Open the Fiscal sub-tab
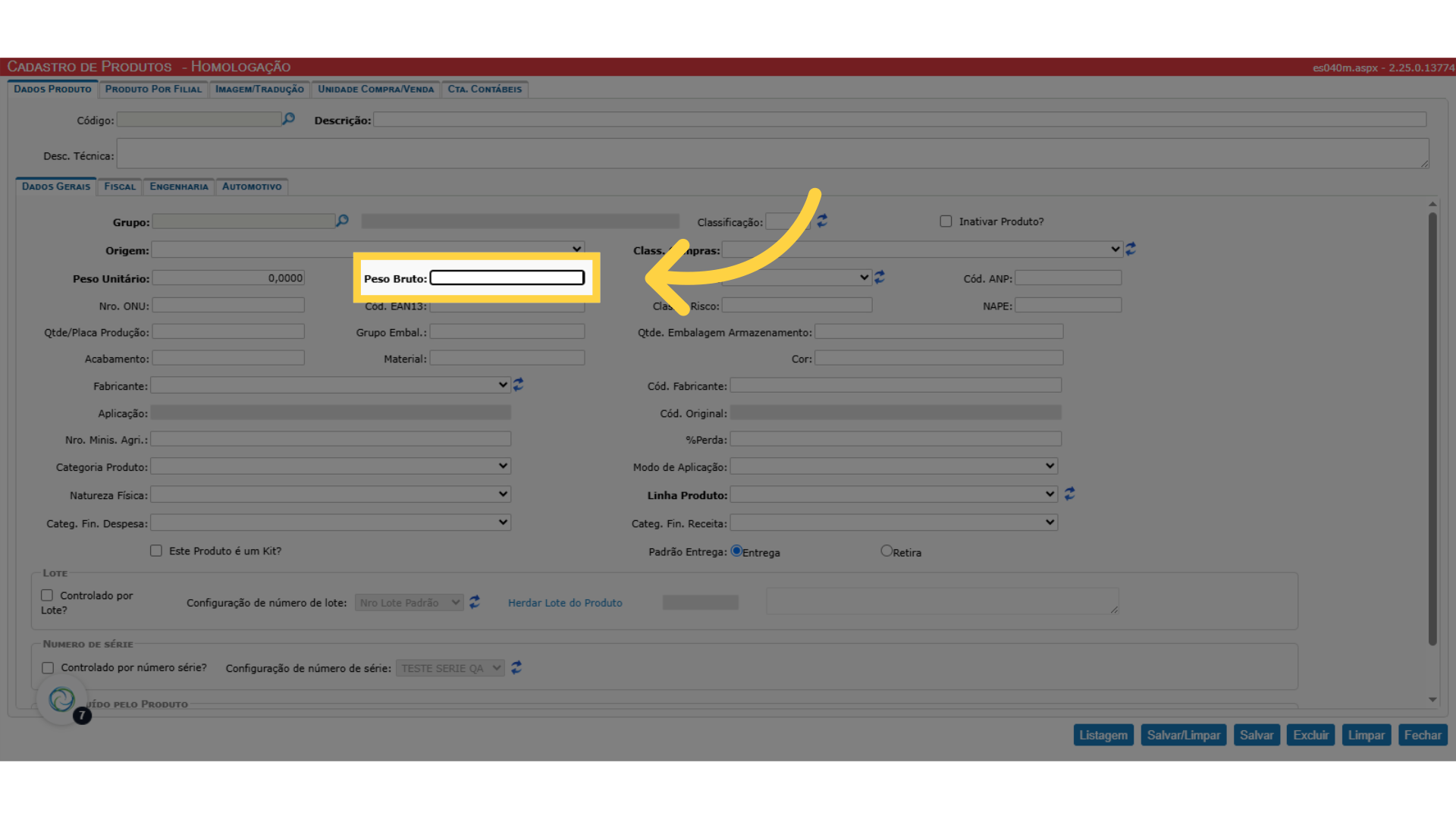 [120, 187]
